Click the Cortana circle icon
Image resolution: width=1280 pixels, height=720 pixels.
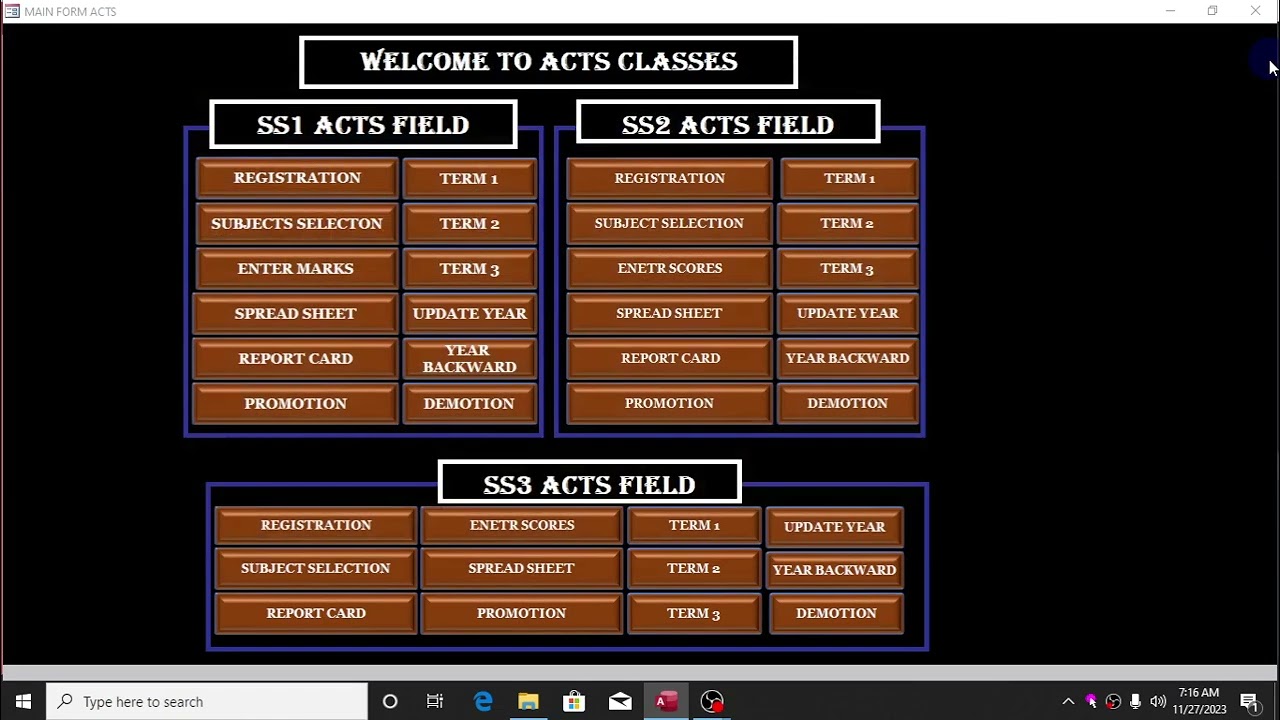(x=390, y=701)
